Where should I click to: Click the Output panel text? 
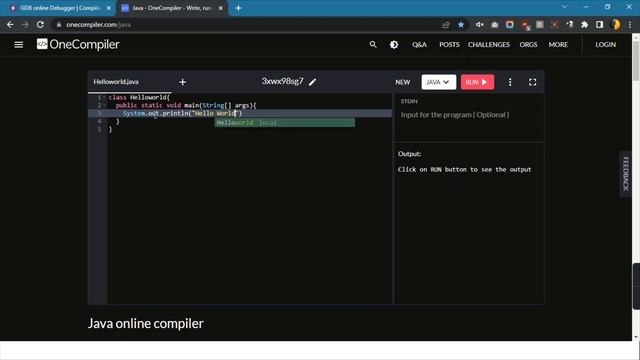pos(464,169)
